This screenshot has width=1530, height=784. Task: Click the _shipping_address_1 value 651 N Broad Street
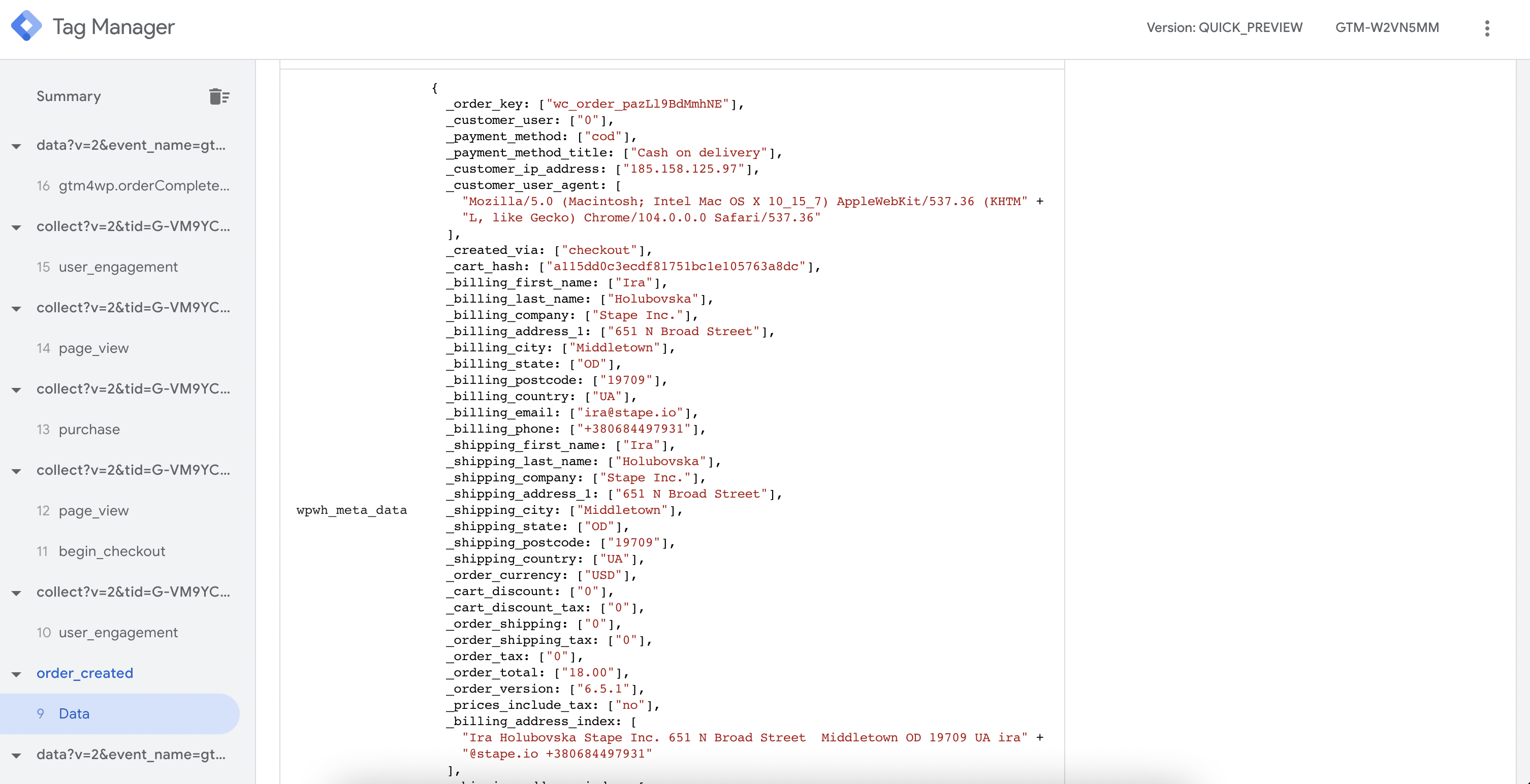[691, 494]
